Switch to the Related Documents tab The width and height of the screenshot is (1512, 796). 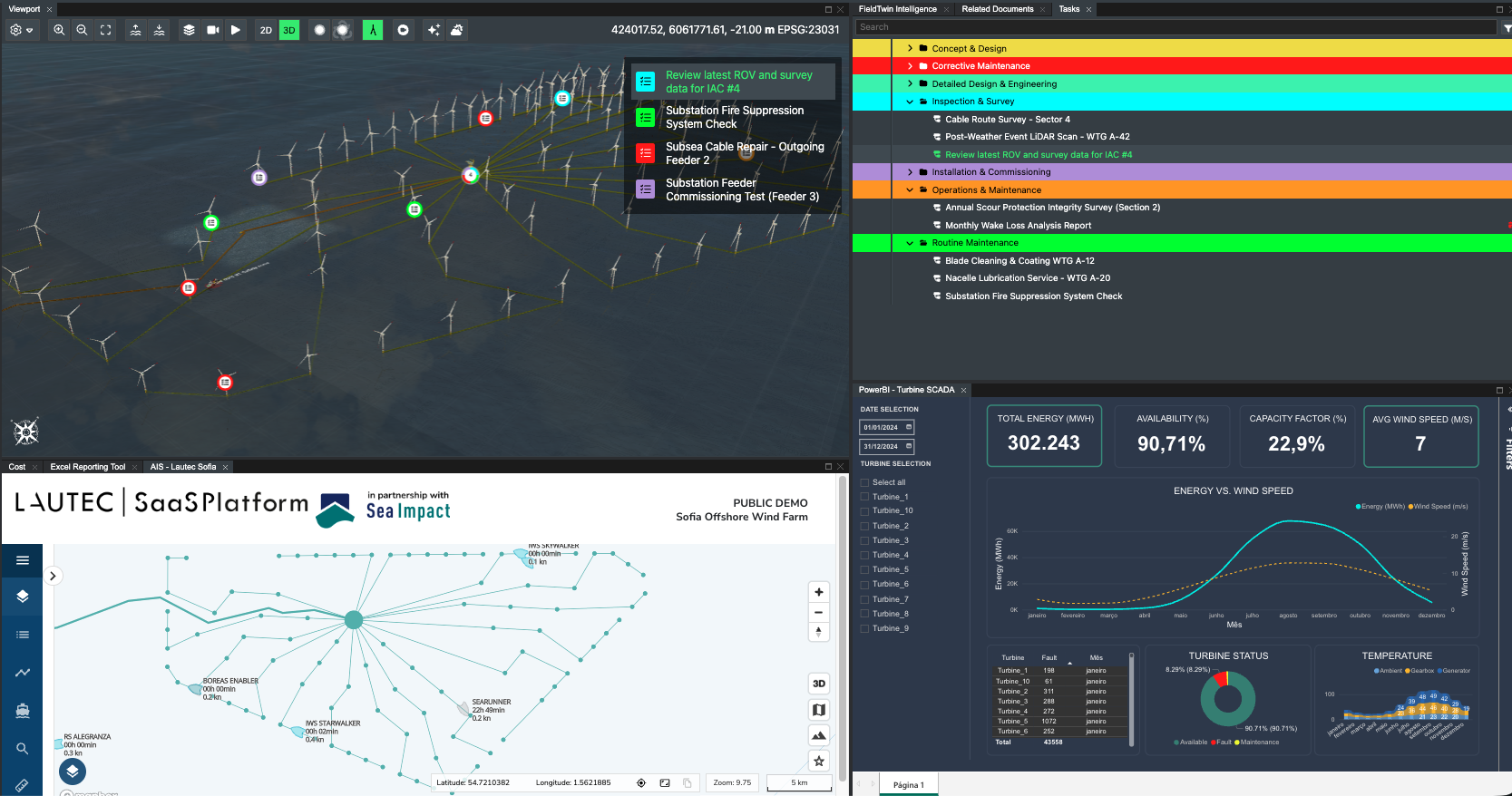click(x=997, y=9)
